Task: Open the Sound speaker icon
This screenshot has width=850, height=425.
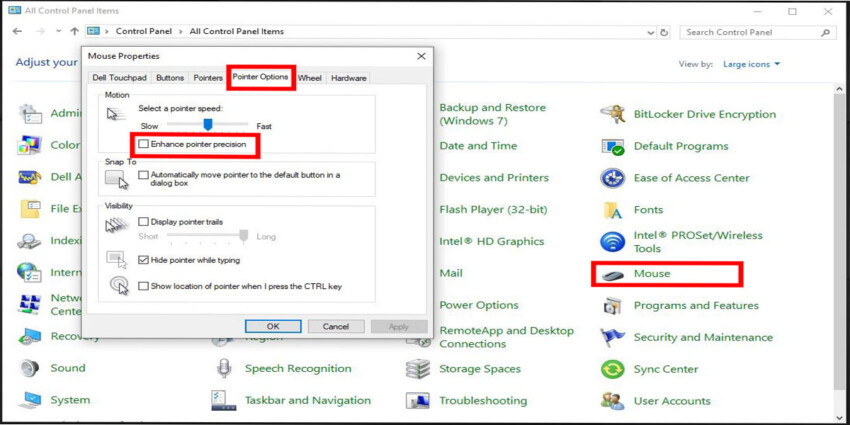Action: pos(29,368)
